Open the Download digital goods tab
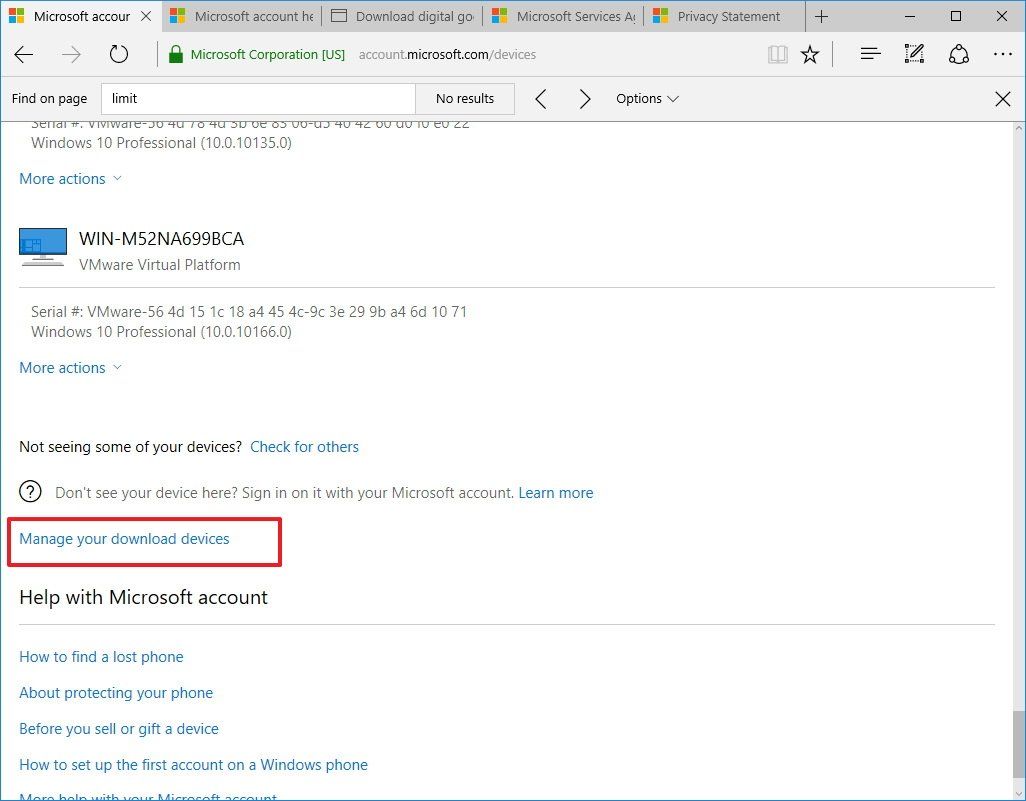 [x=402, y=16]
